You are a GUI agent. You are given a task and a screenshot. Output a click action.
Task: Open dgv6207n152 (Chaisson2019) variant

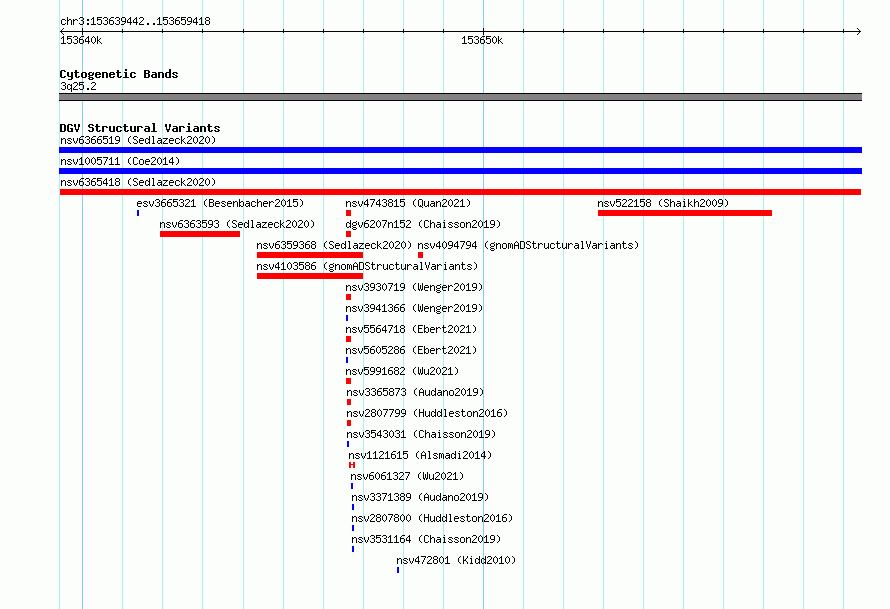coord(423,224)
